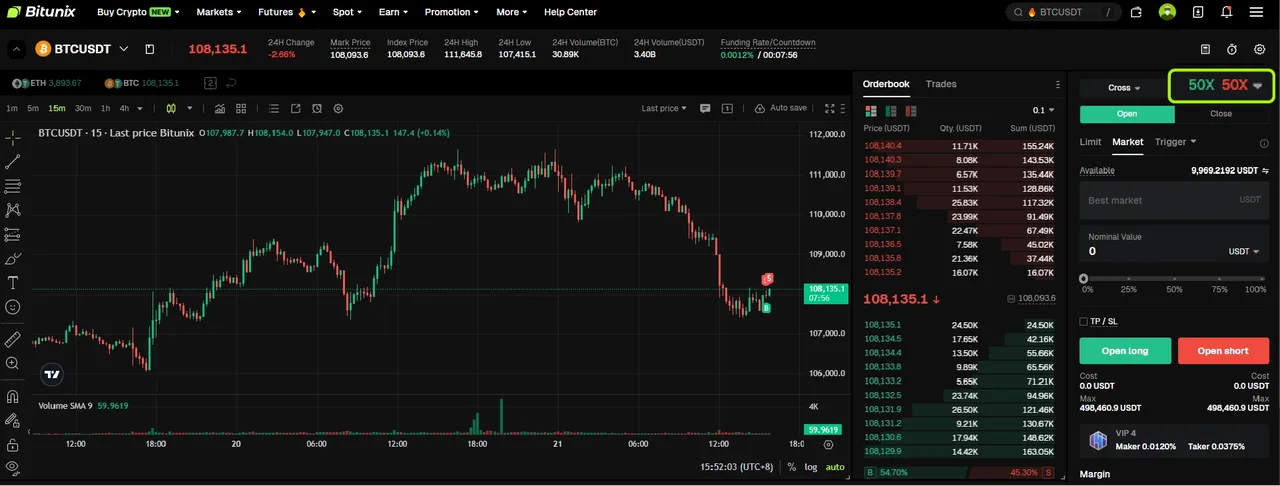Viewport: 1280px width, 486px height.
Task: Select the crosshair cursor tool
Action: (x=13, y=137)
